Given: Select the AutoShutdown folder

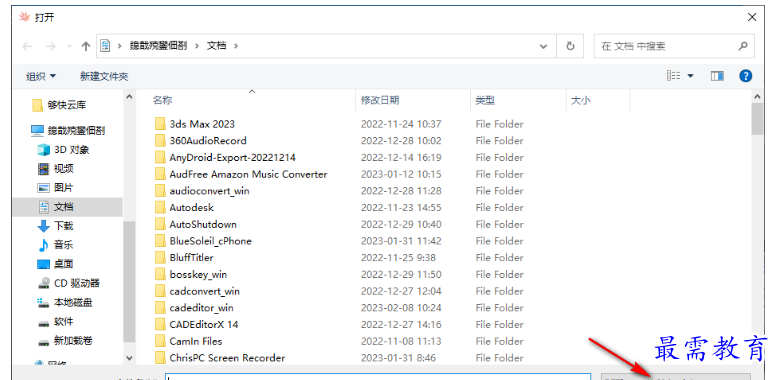Looking at the screenshot, I should pyautogui.click(x=203, y=224).
